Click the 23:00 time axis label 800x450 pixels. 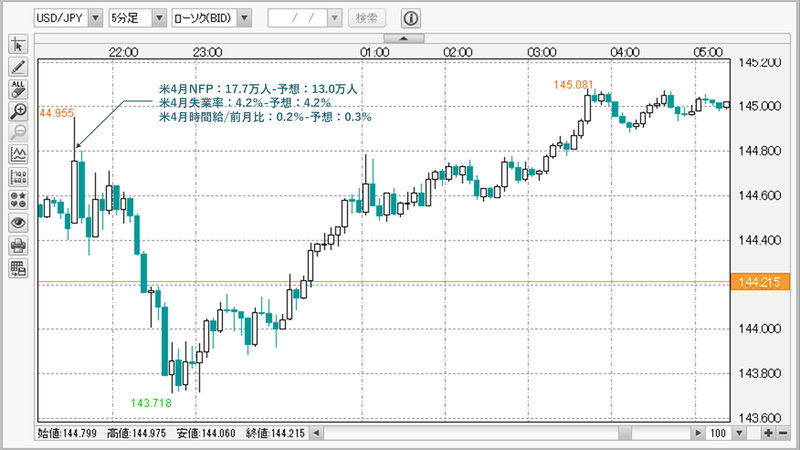[x=207, y=52]
